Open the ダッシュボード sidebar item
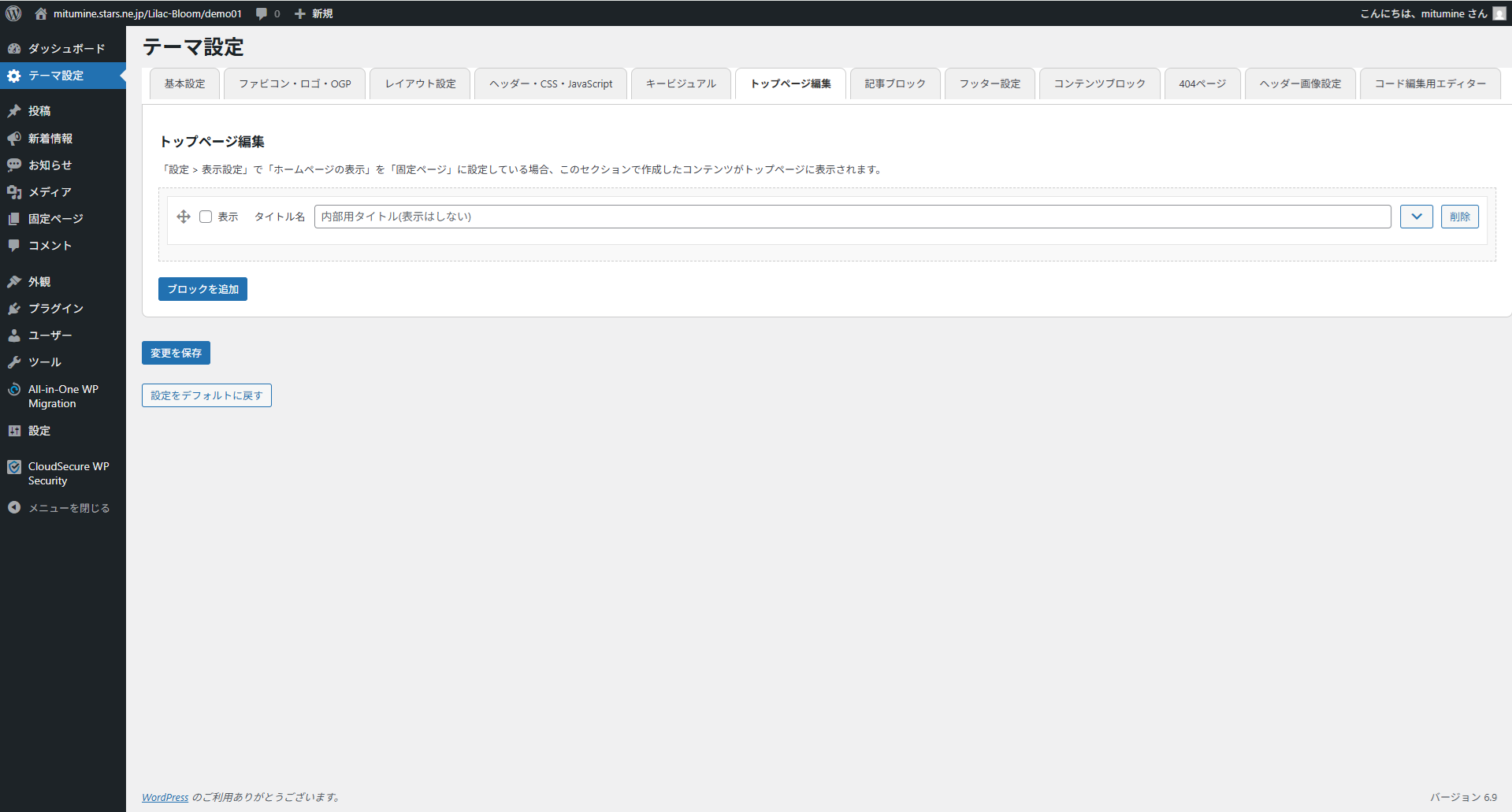Image resolution: width=1512 pixels, height=812 pixels. (x=66, y=49)
